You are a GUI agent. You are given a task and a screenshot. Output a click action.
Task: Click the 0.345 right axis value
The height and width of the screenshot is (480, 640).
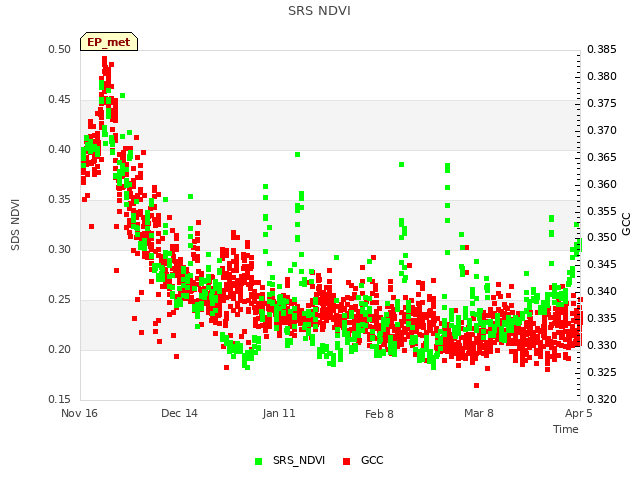(x=602, y=264)
